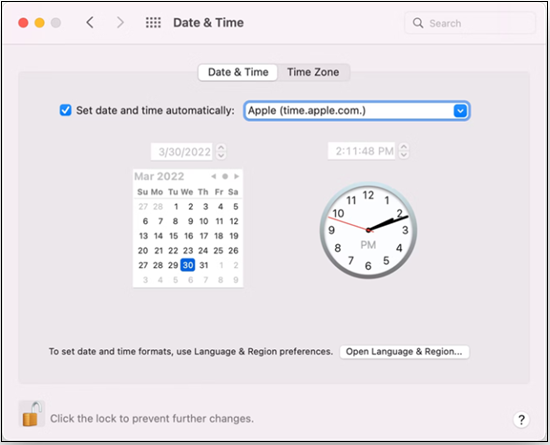Select March 31 in the calendar
This screenshot has height=445, width=550.
[x=204, y=265]
